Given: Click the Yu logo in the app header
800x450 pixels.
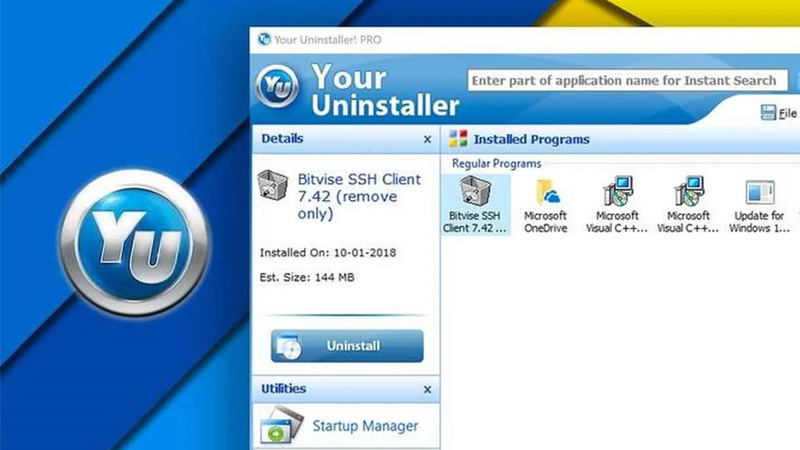Looking at the screenshot, I should point(277,86).
